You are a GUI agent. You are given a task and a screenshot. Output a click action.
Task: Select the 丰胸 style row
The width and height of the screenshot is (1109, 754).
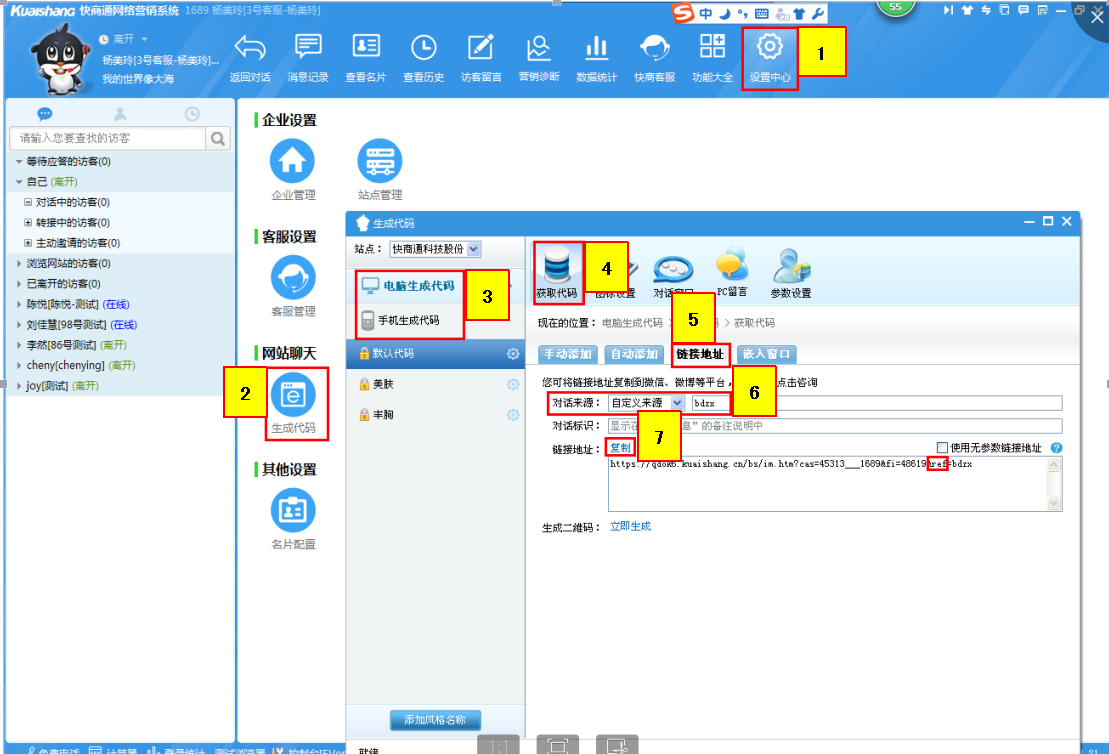(x=435, y=414)
